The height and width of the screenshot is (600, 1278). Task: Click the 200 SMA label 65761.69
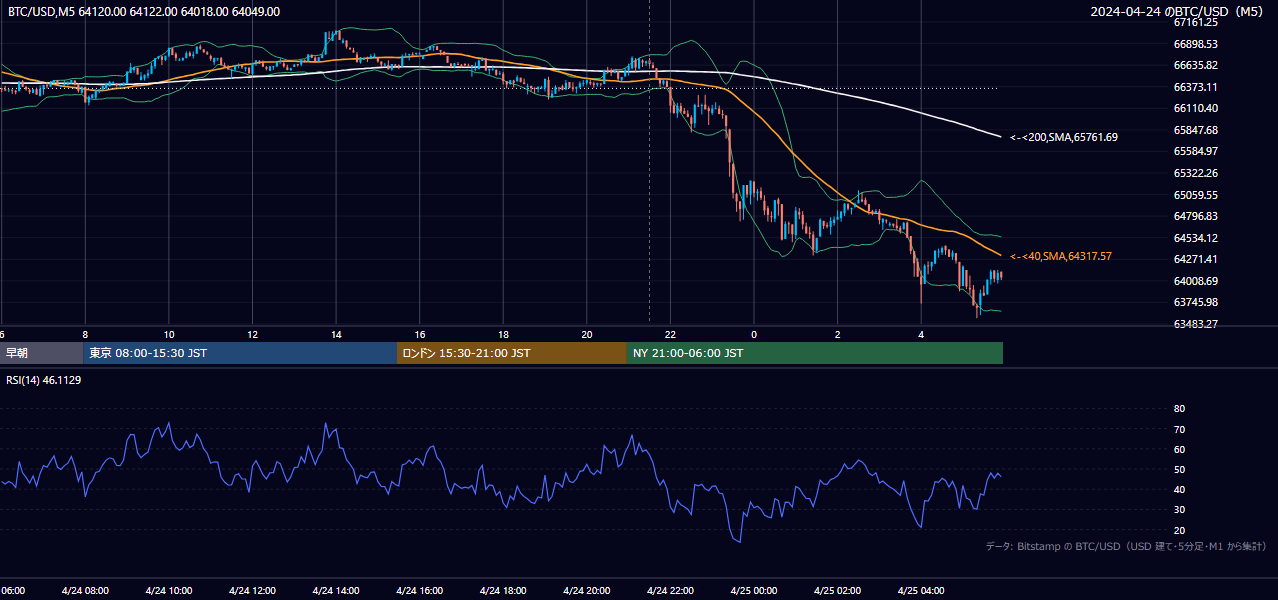pos(1064,137)
